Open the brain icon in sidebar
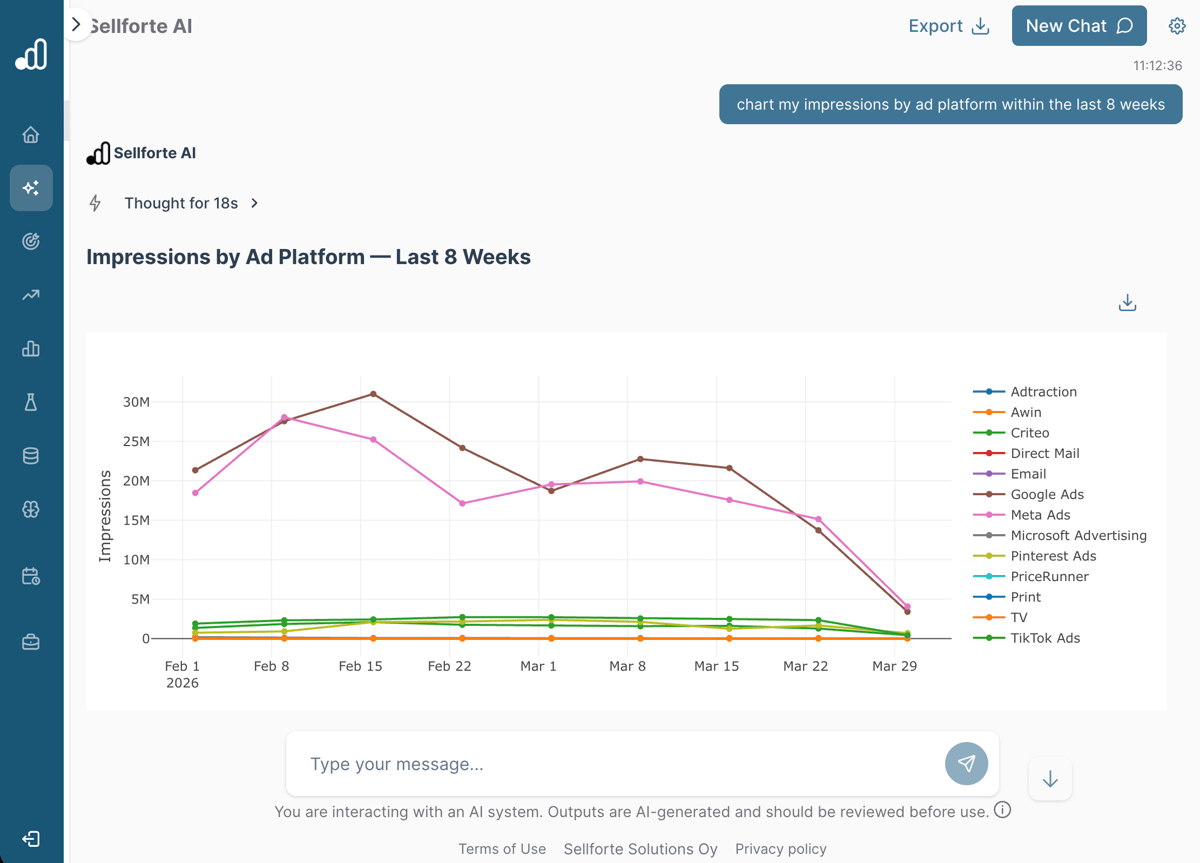The height and width of the screenshot is (863, 1200). click(31, 509)
